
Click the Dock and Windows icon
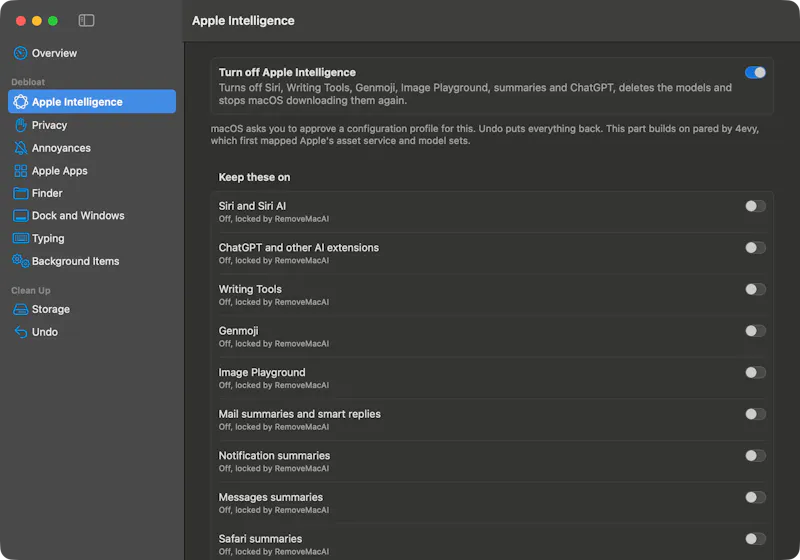point(20,216)
